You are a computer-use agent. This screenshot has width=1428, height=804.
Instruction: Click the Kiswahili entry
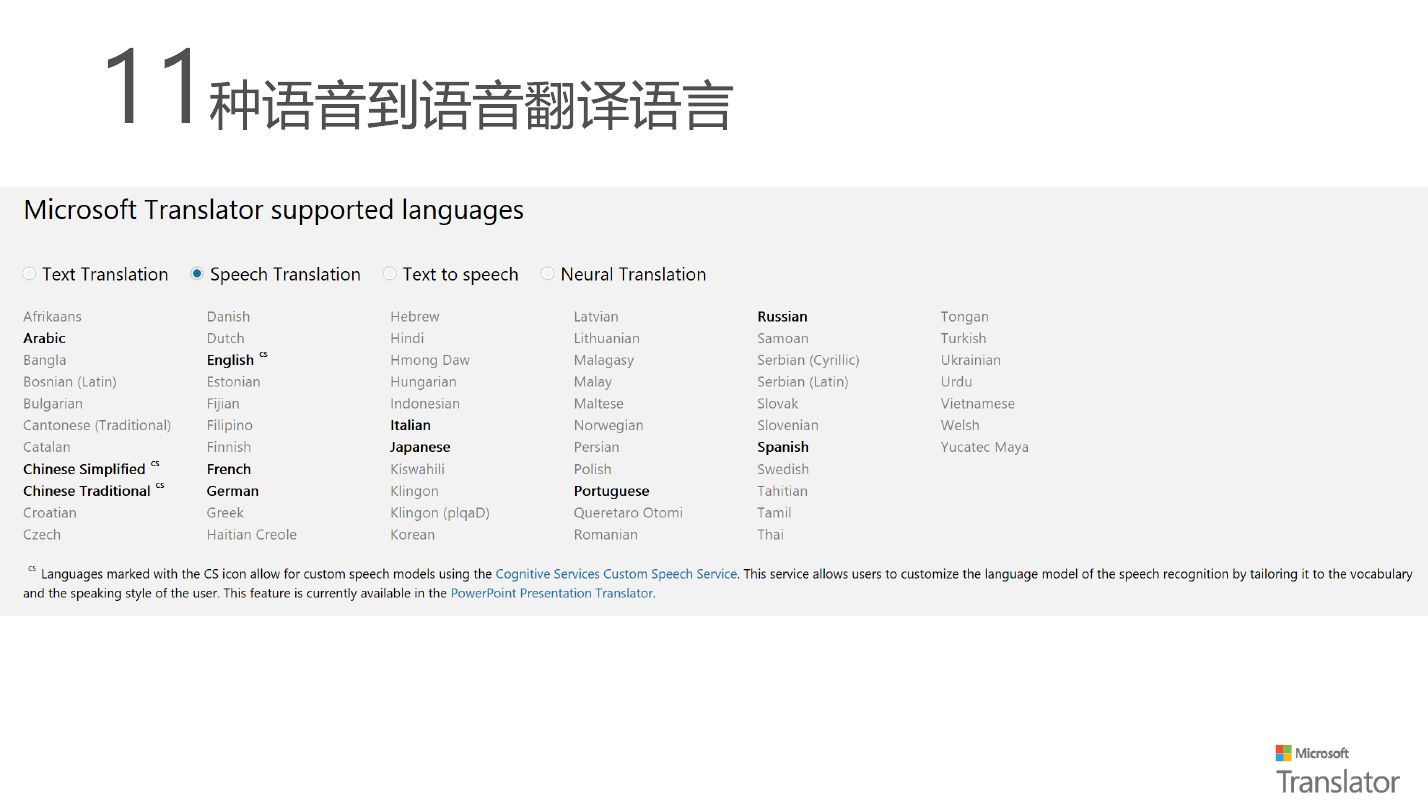[417, 469]
